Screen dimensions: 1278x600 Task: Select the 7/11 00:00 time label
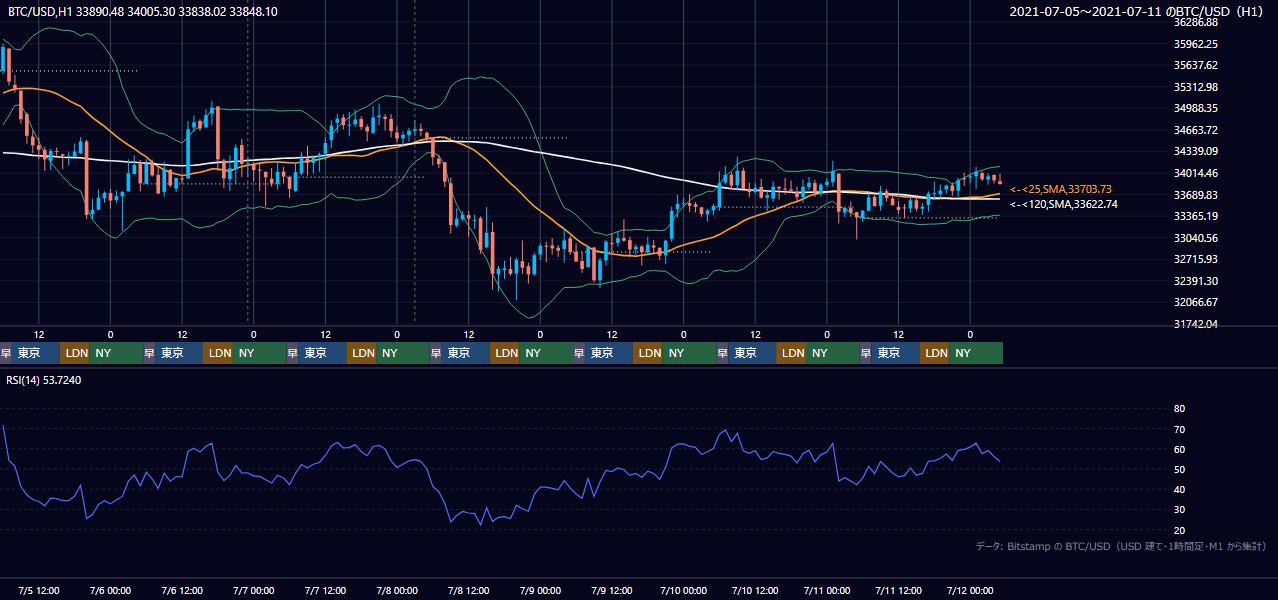(x=827, y=590)
